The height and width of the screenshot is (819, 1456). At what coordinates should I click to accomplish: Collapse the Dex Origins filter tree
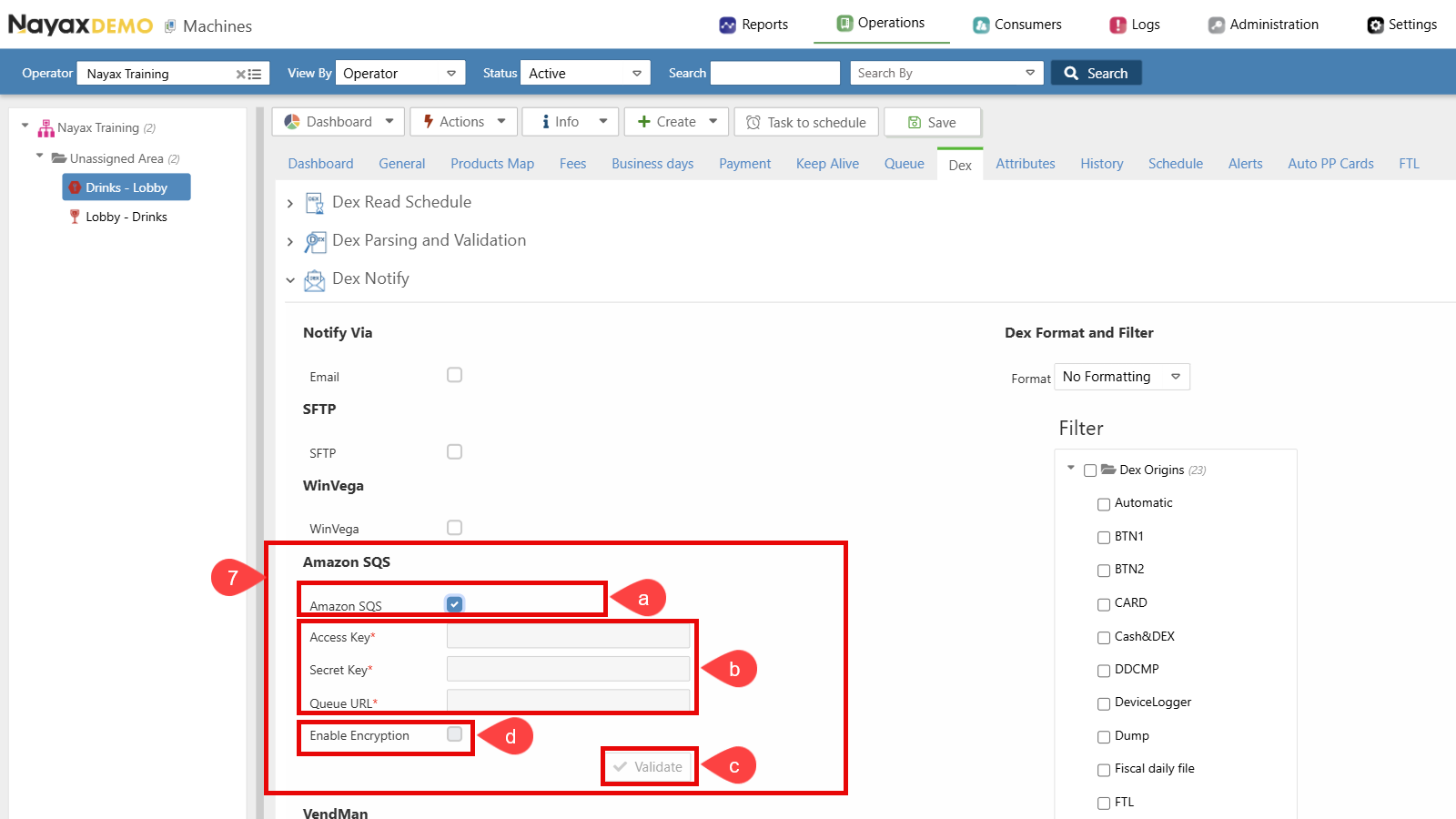(x=1071, y=468)
